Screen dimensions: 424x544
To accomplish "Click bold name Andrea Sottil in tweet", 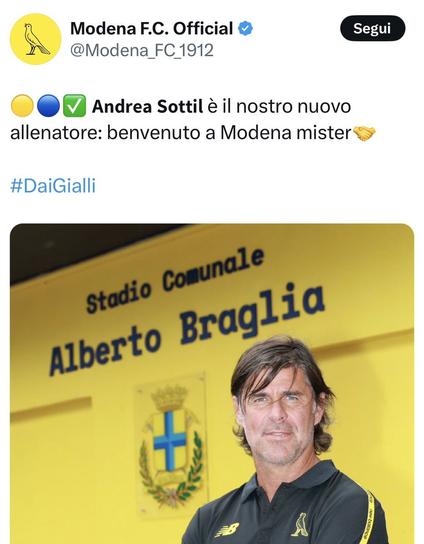I will (147, 107).
